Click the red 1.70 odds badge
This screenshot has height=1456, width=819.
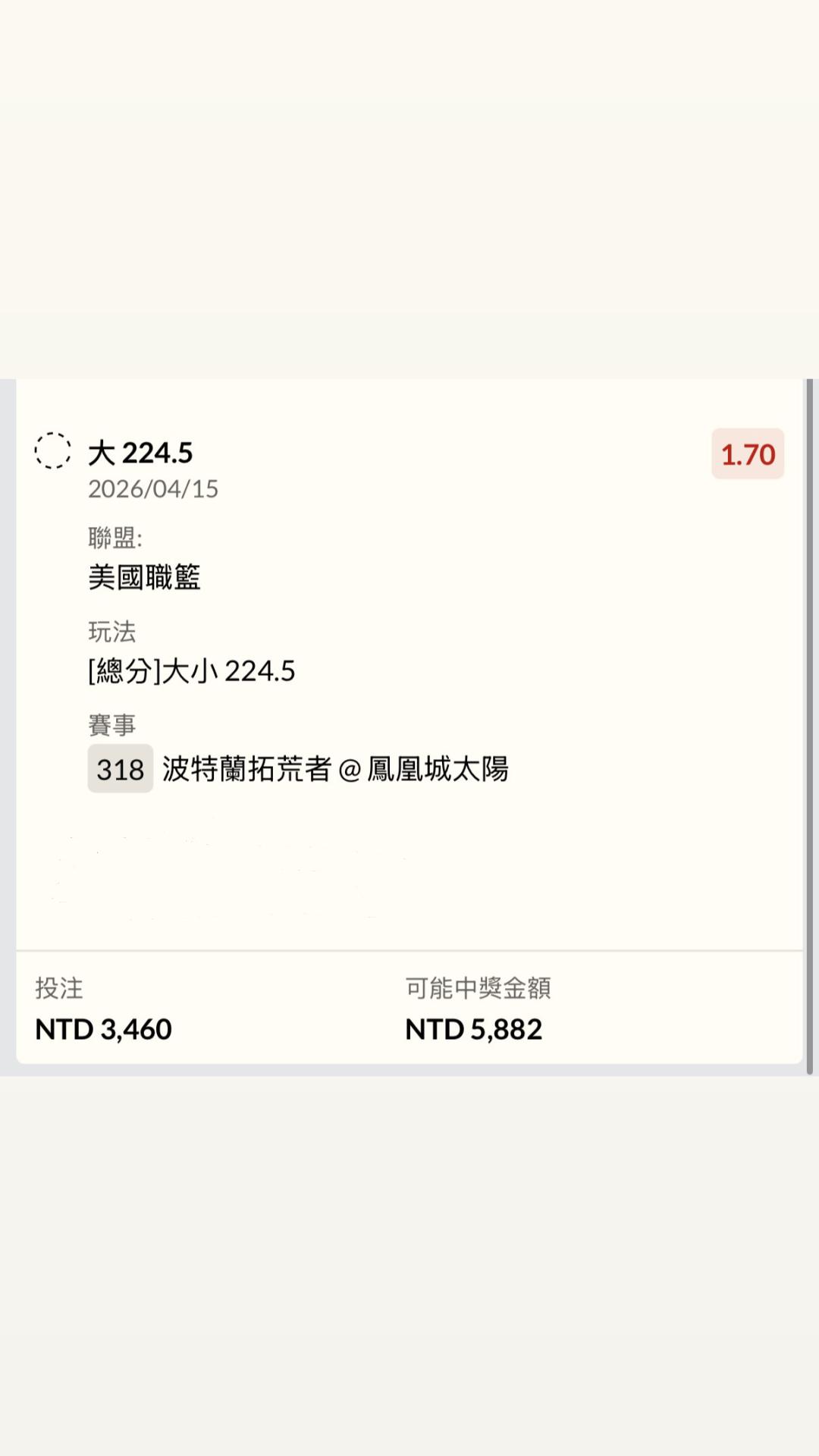(748, 454)
